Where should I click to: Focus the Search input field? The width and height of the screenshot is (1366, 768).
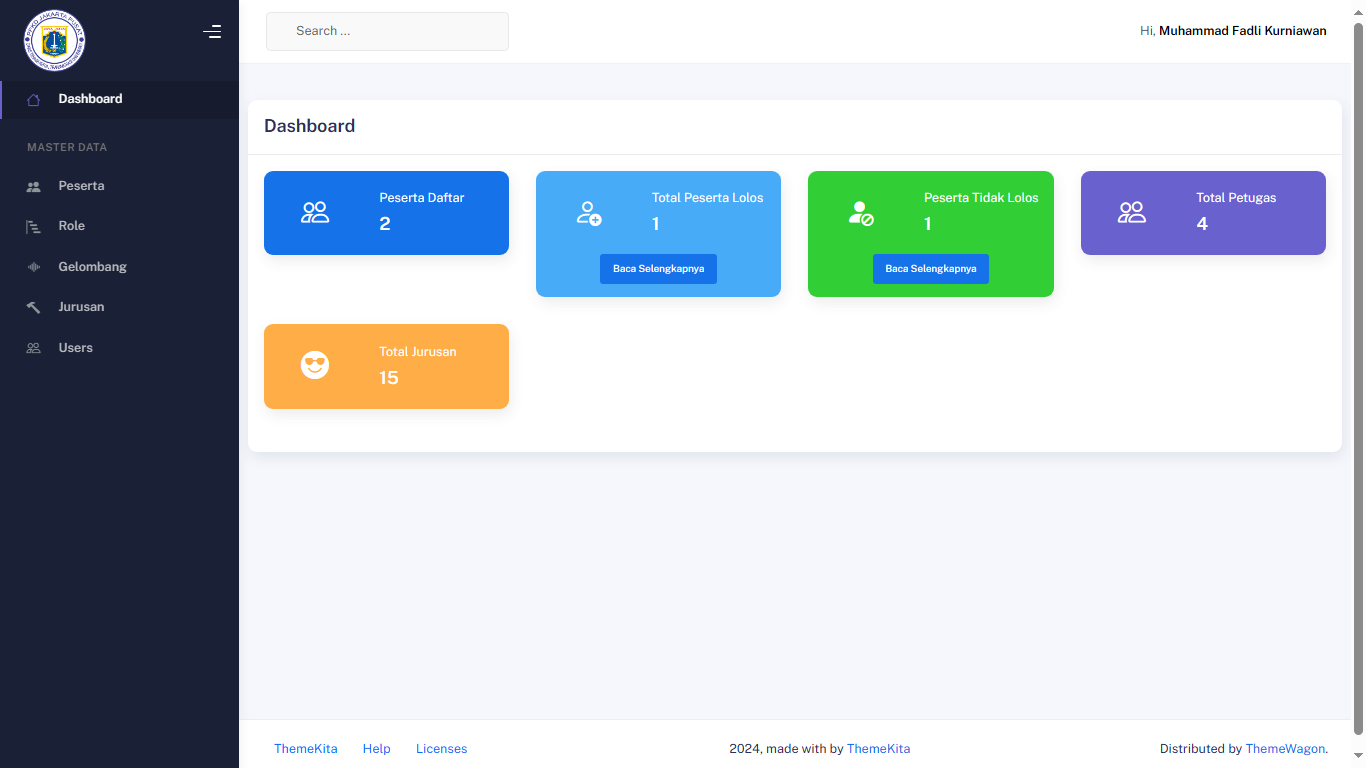tap(387, 31)
